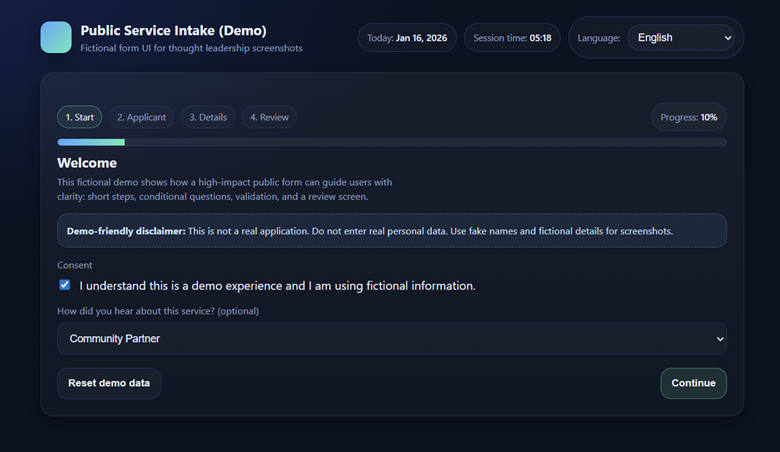Click the 'How did you hear' field label

tap(158, 311)
